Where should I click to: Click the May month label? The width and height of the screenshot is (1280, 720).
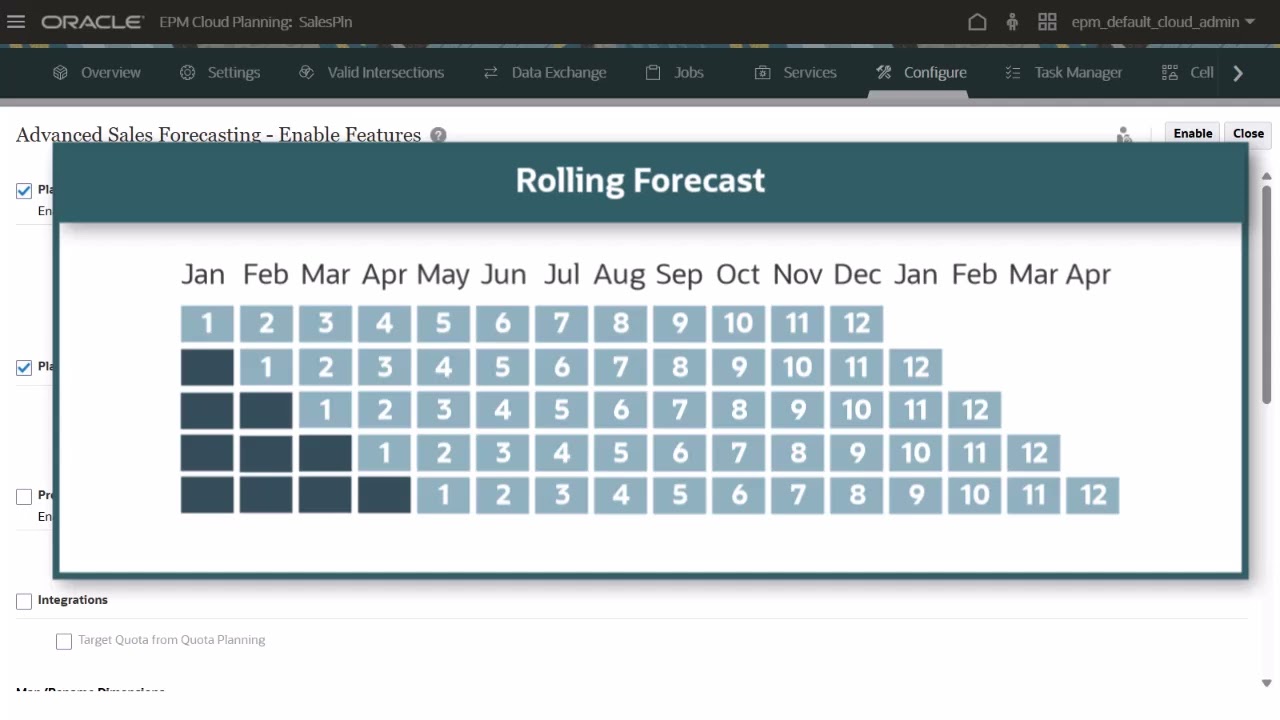[x=443, y=275]
